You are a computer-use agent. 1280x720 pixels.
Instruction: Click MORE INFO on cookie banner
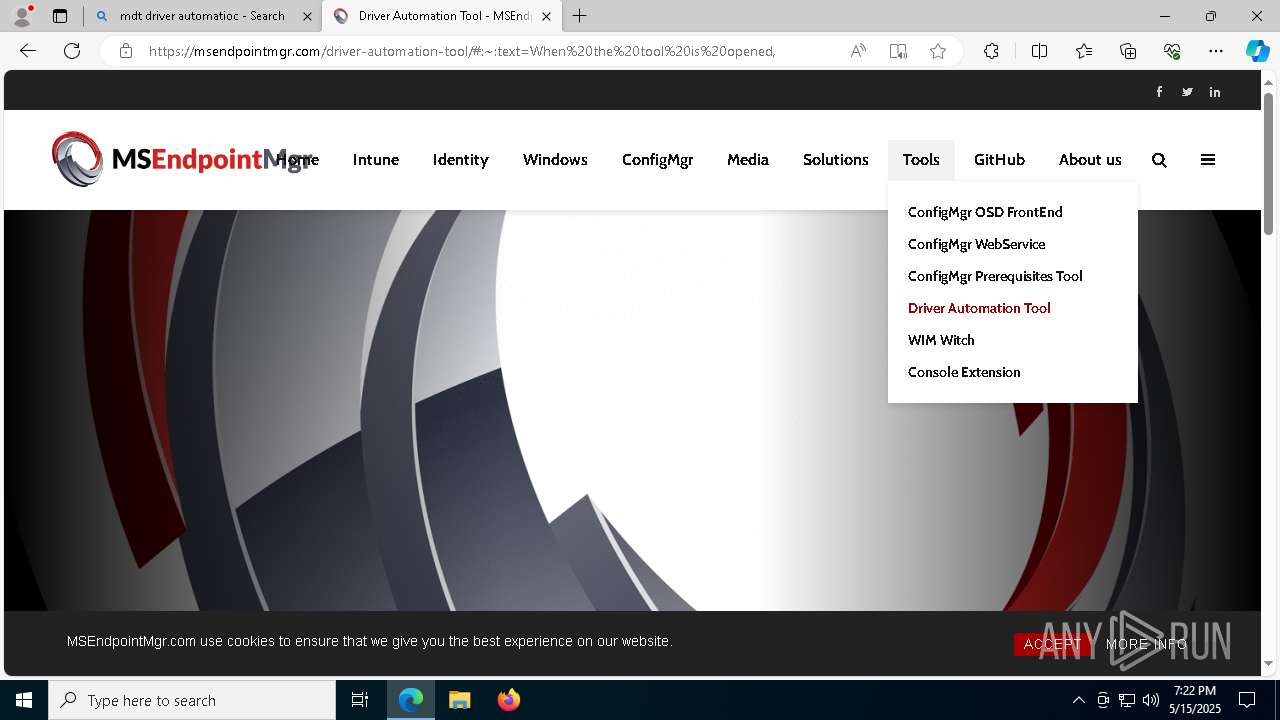click(1147, 644)
